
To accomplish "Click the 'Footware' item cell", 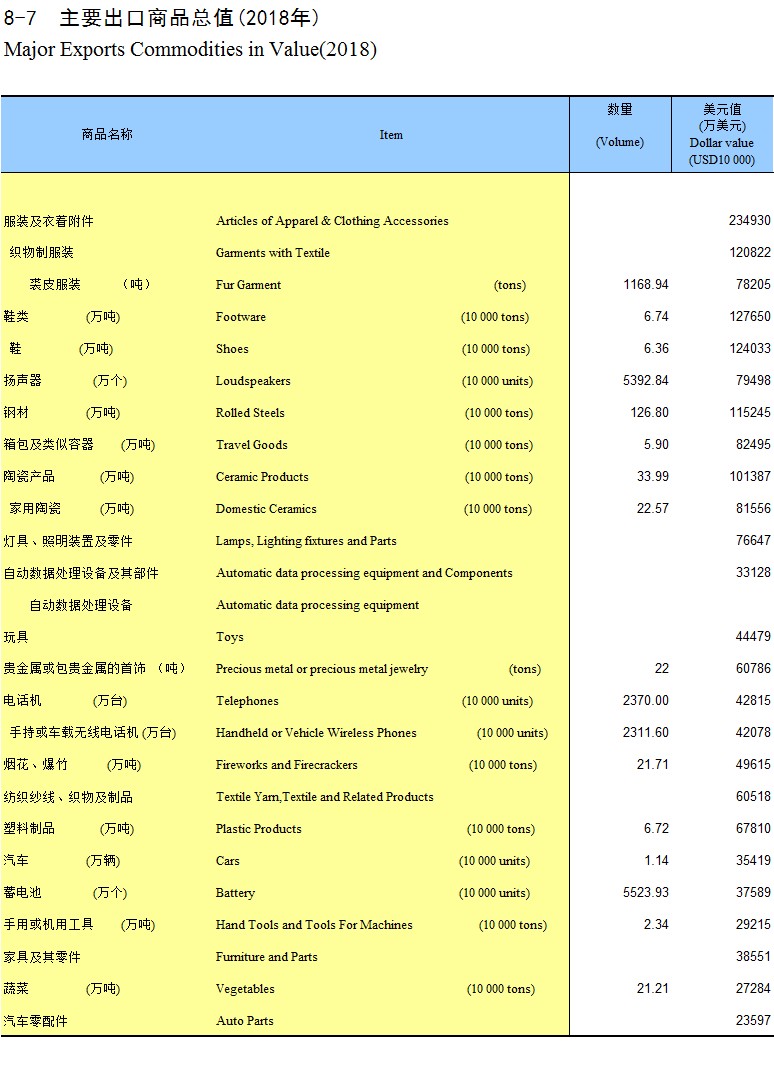I will point(241,317).
